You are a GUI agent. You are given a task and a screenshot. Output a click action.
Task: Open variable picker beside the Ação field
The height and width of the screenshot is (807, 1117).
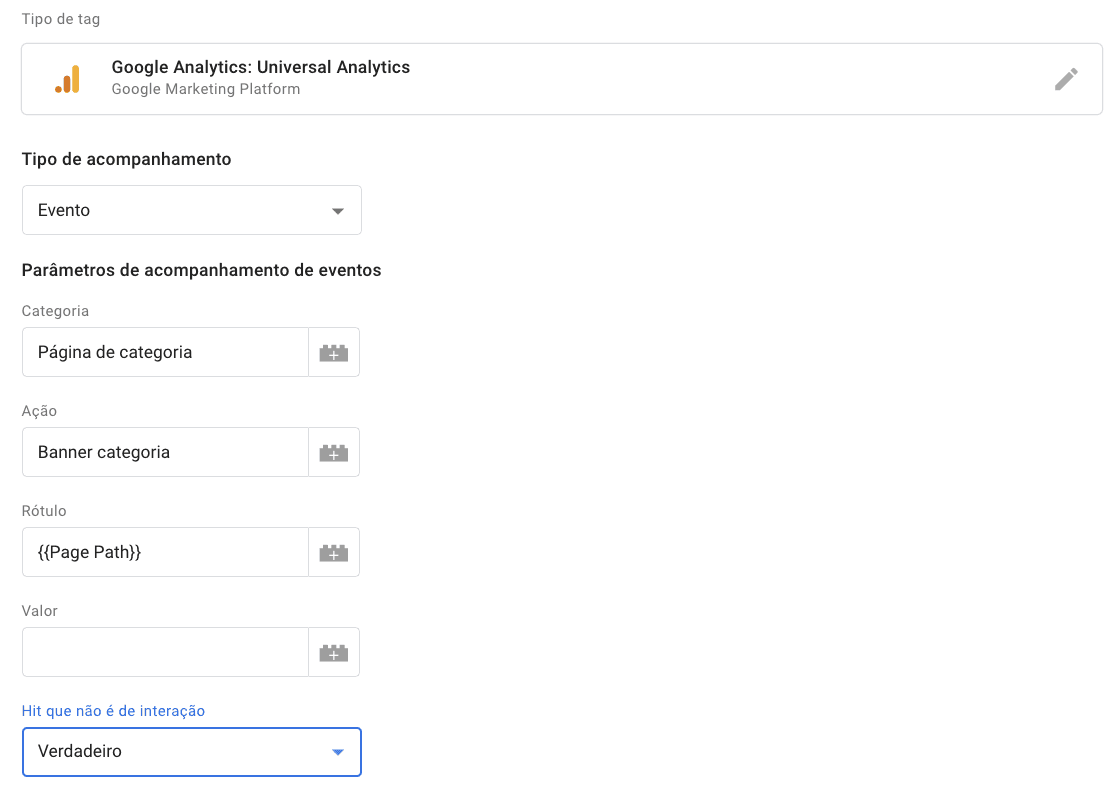point(333,452)
